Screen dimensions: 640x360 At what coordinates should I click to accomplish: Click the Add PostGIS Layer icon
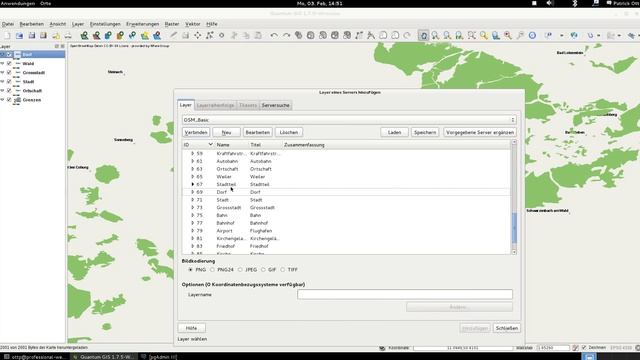point(108,36)
